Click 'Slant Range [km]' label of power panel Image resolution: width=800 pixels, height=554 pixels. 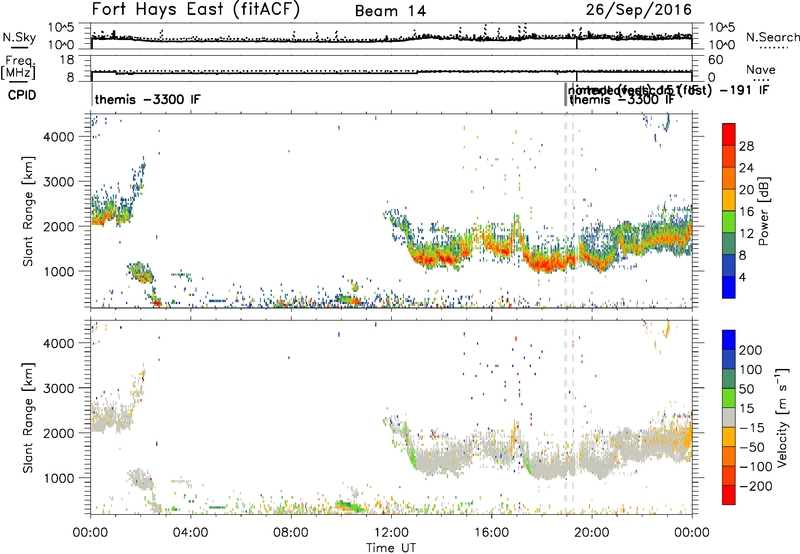tap(28, 211)
